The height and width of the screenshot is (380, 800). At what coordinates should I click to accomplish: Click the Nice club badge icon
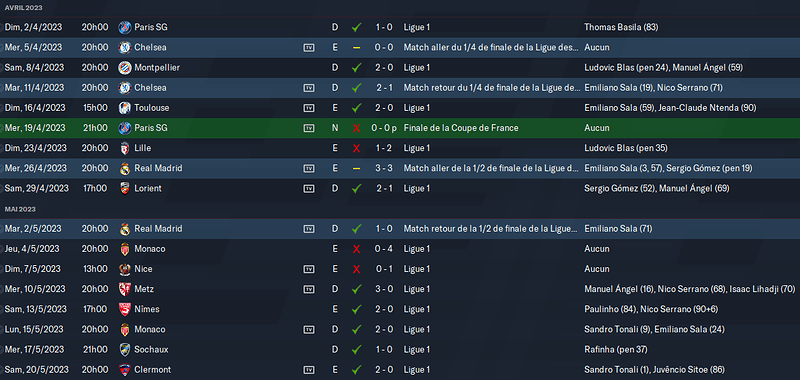coord(124,269)
